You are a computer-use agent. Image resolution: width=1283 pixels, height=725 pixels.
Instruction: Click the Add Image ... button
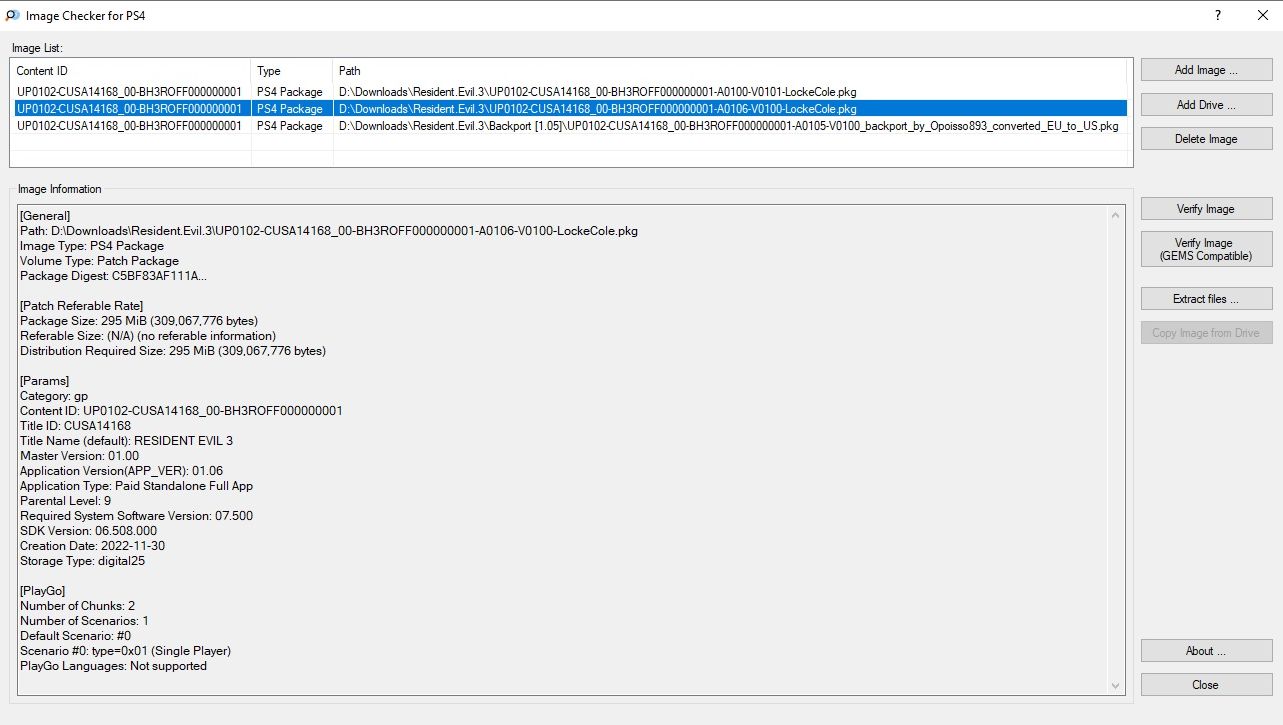[x=1206, y=70]
